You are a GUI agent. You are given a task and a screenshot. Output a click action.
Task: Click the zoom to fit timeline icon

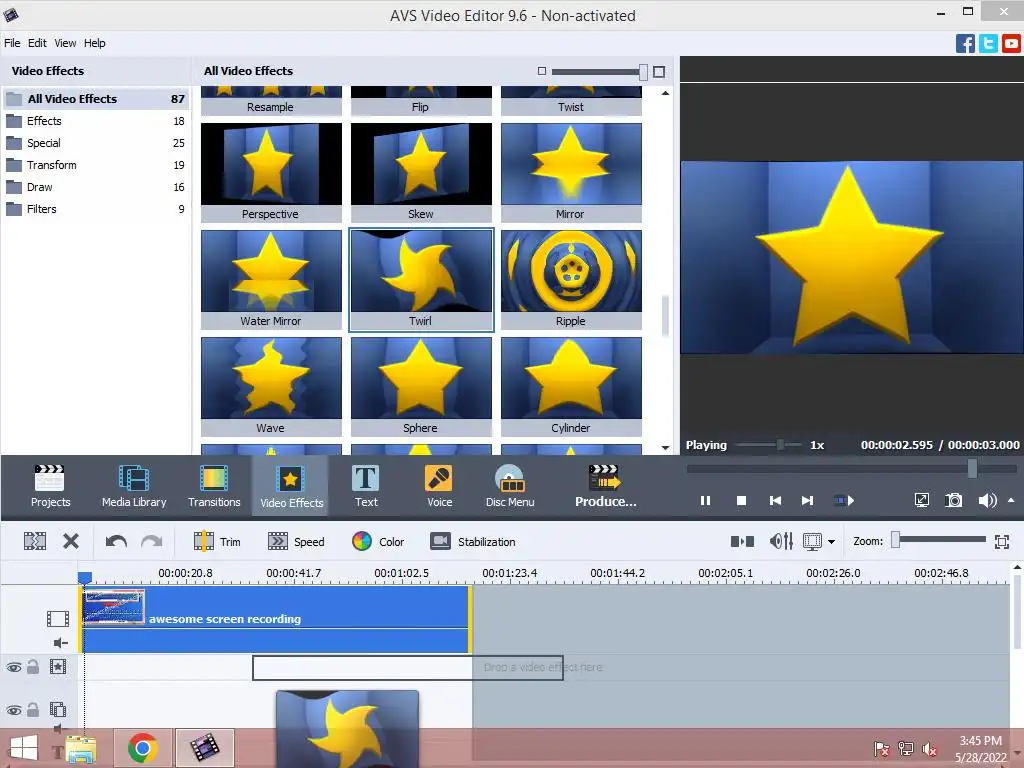tap(1002, 541)
